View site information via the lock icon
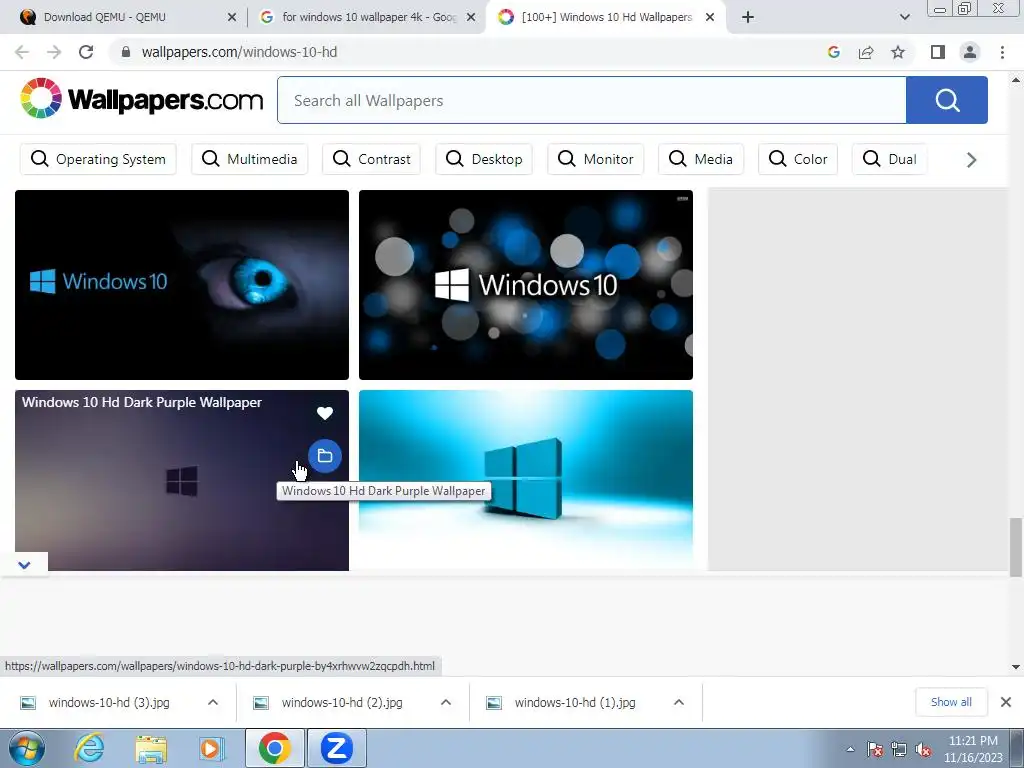Screen dimensions: 1024x768 click(x=126, y=52)
